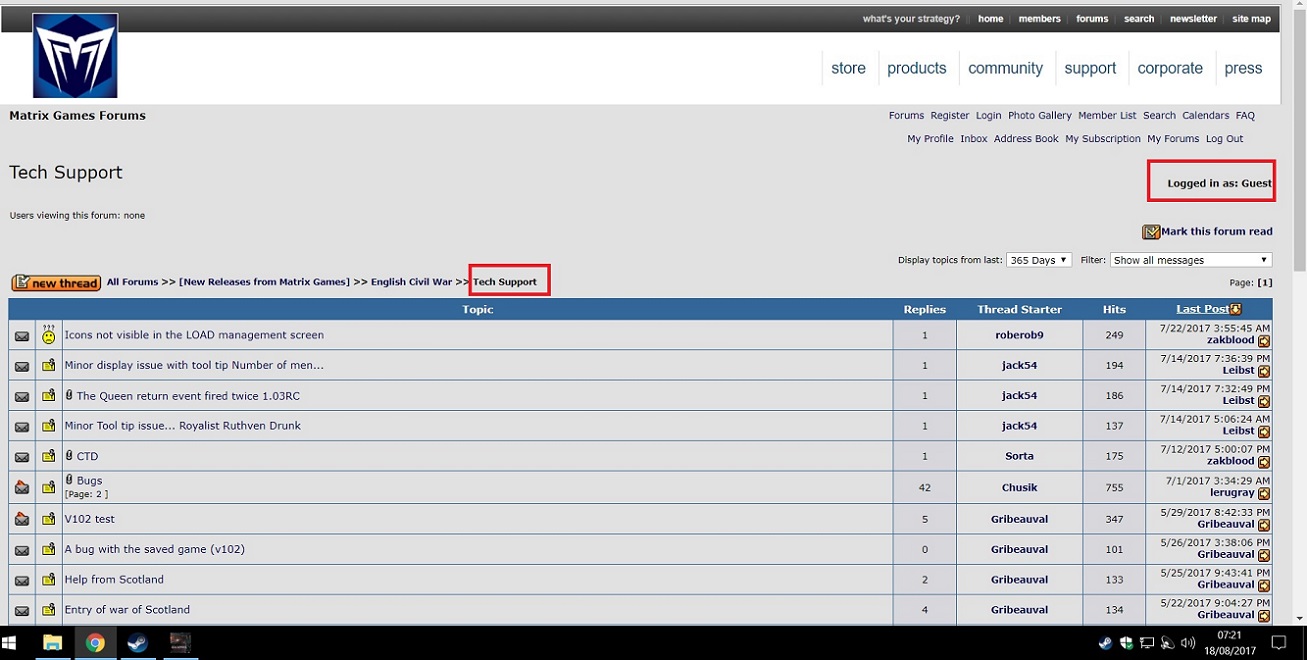Viewport: 1307px width, 660px height.
Task: Click the hot-thread envelope icon for Bugs
Action: [x=22, y=488]
